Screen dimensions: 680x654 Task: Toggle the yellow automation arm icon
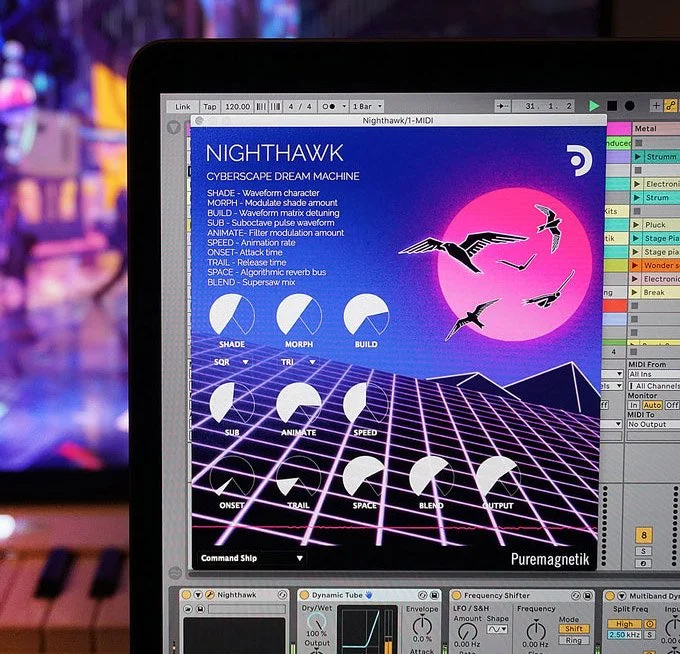(x=670, y=105)
